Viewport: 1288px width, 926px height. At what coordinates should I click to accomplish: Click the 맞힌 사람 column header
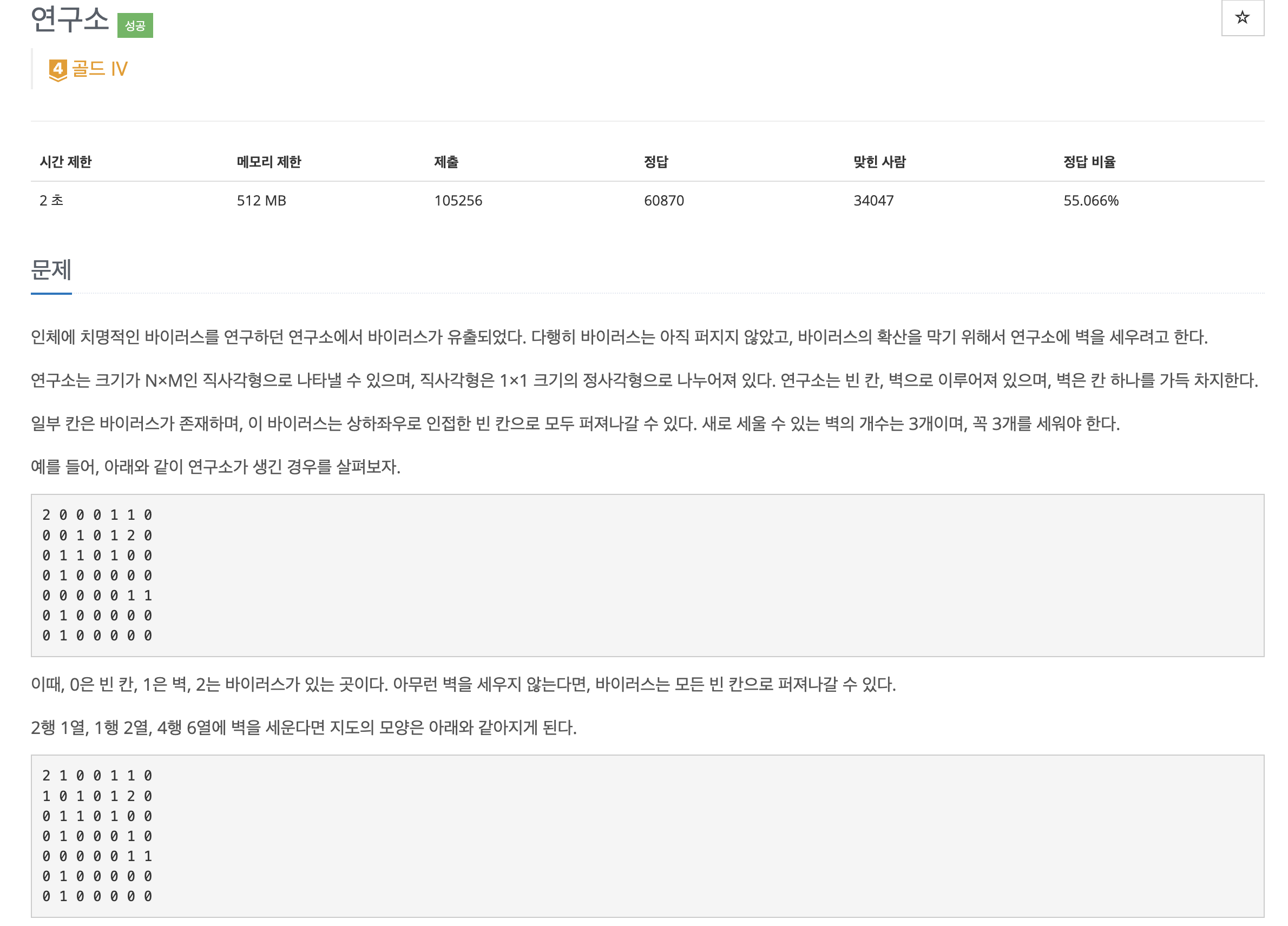point(878,162)
